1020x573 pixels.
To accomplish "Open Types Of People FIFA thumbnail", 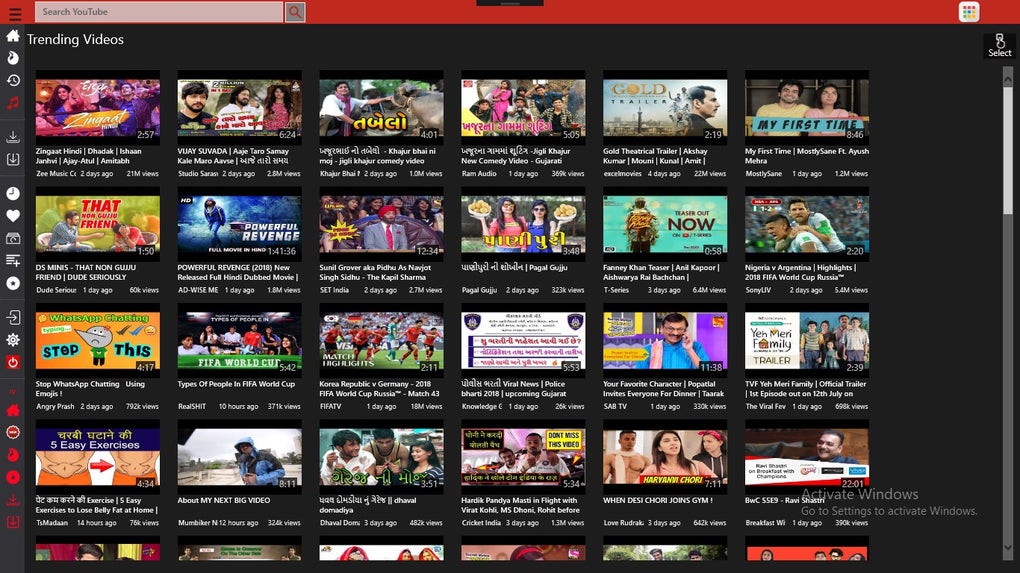I will (x=239, y=340).
